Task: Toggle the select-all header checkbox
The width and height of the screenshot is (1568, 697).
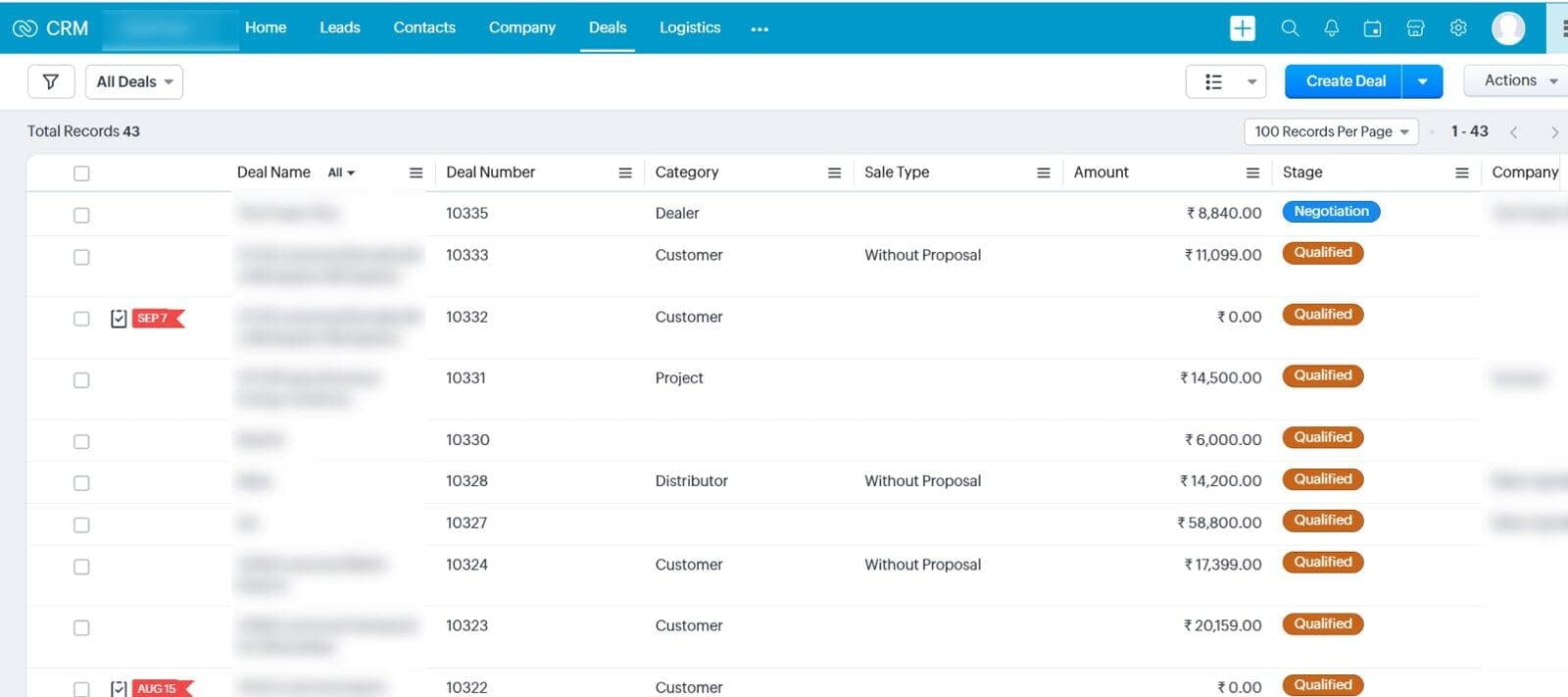Action: point(81,174)
